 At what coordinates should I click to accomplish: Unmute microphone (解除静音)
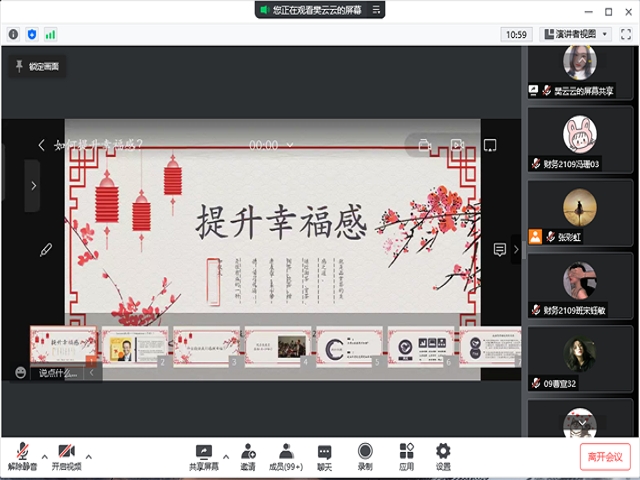point(22,456)
